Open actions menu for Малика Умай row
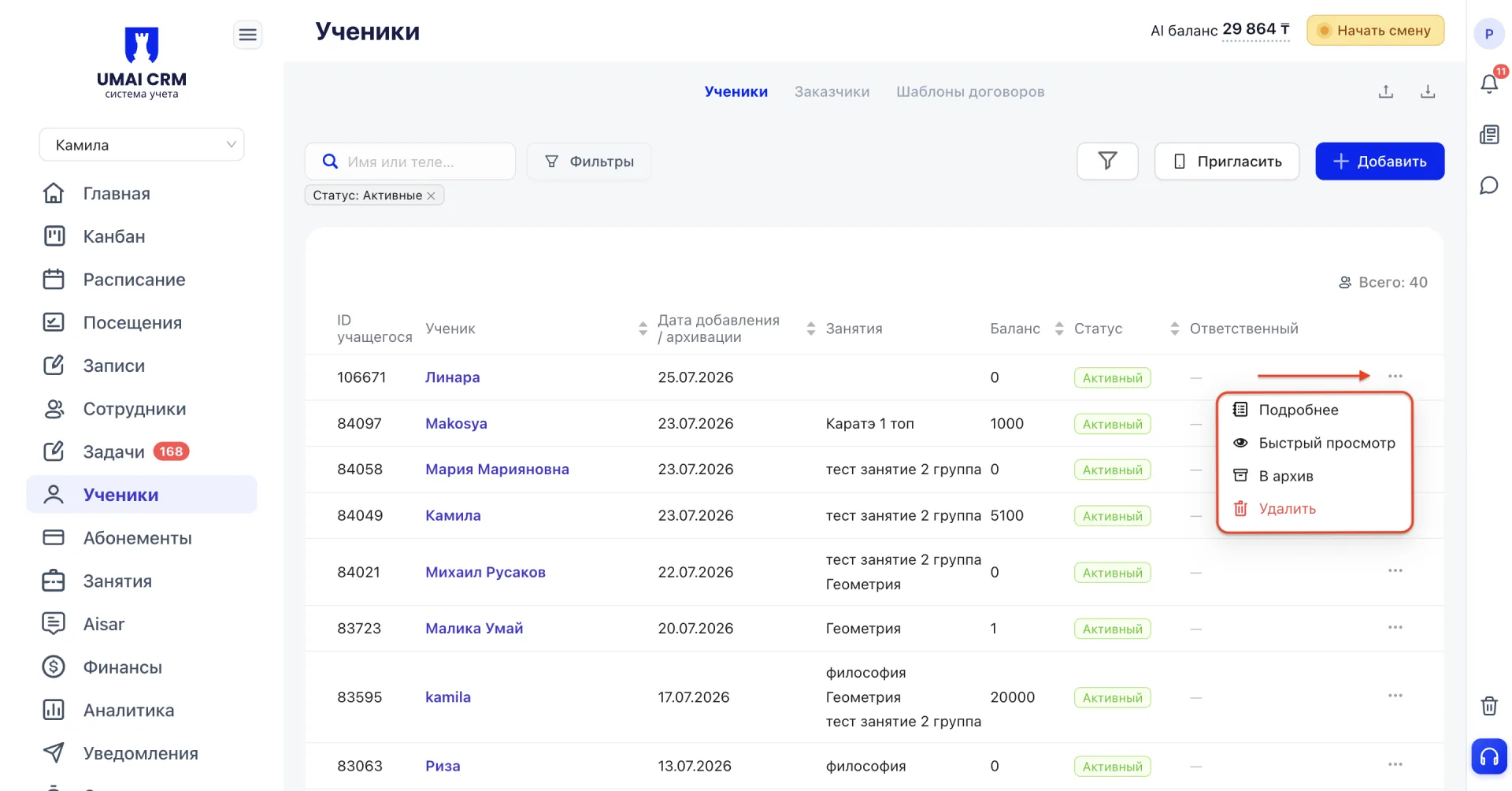The height and width of the screenshot is (791, 1512). tap(1395, 628)
